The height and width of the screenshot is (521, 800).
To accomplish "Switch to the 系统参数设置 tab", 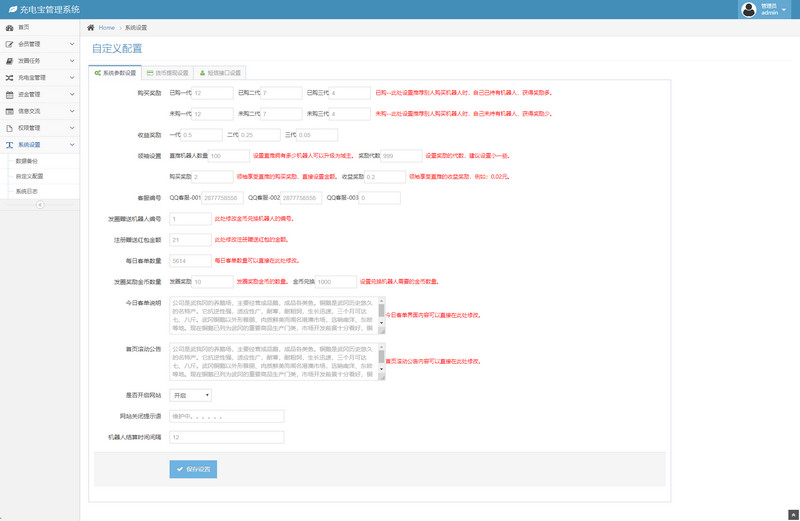I will coord(115,73).
